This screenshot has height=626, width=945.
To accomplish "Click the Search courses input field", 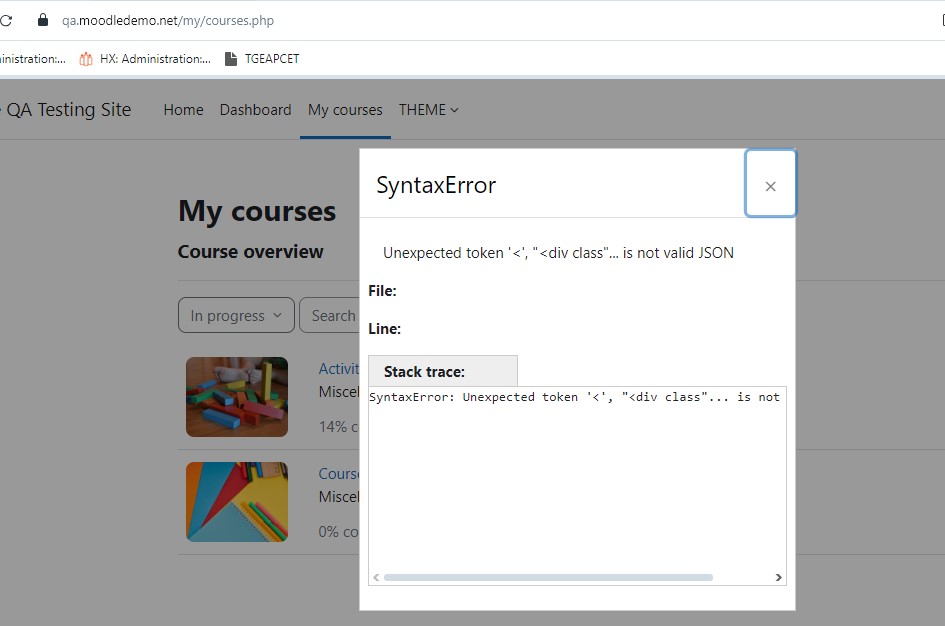I will (x=330, y=315).
